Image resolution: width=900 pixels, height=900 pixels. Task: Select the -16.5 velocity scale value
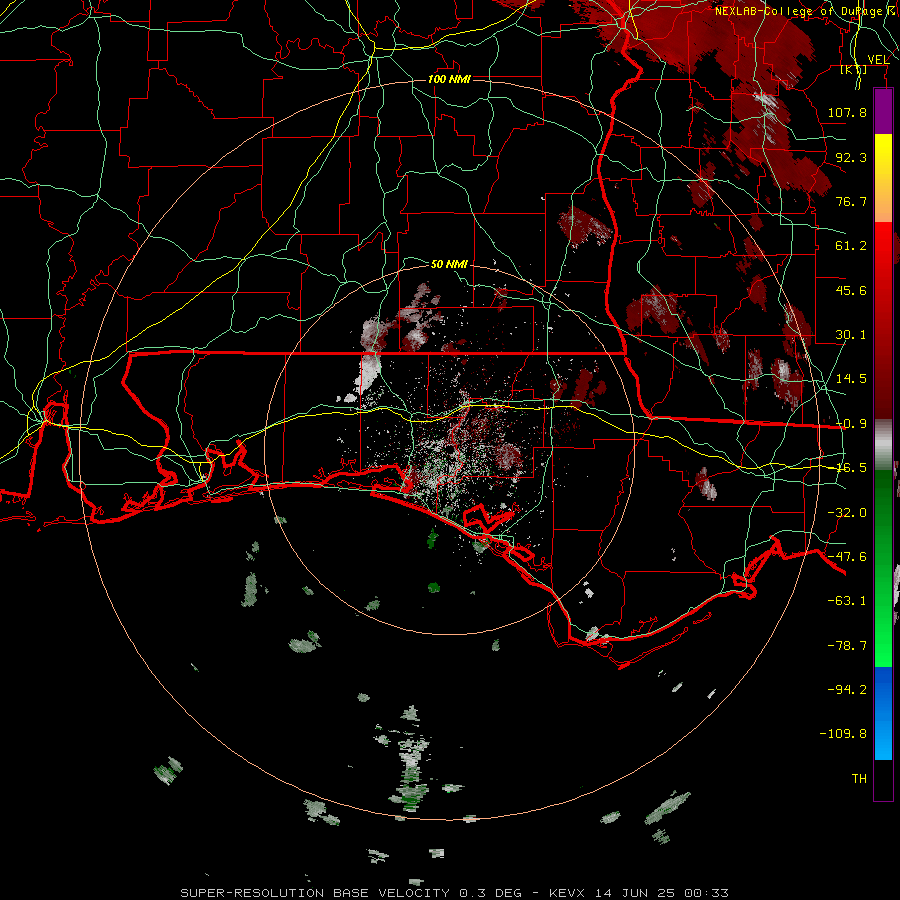coord(851,468)
